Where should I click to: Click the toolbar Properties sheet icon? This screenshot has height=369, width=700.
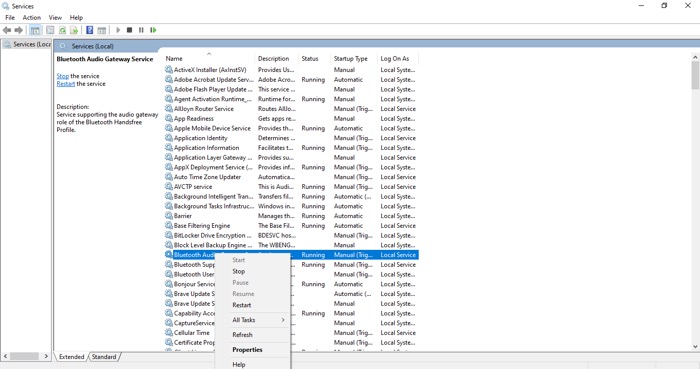click(x=50, y=30)
